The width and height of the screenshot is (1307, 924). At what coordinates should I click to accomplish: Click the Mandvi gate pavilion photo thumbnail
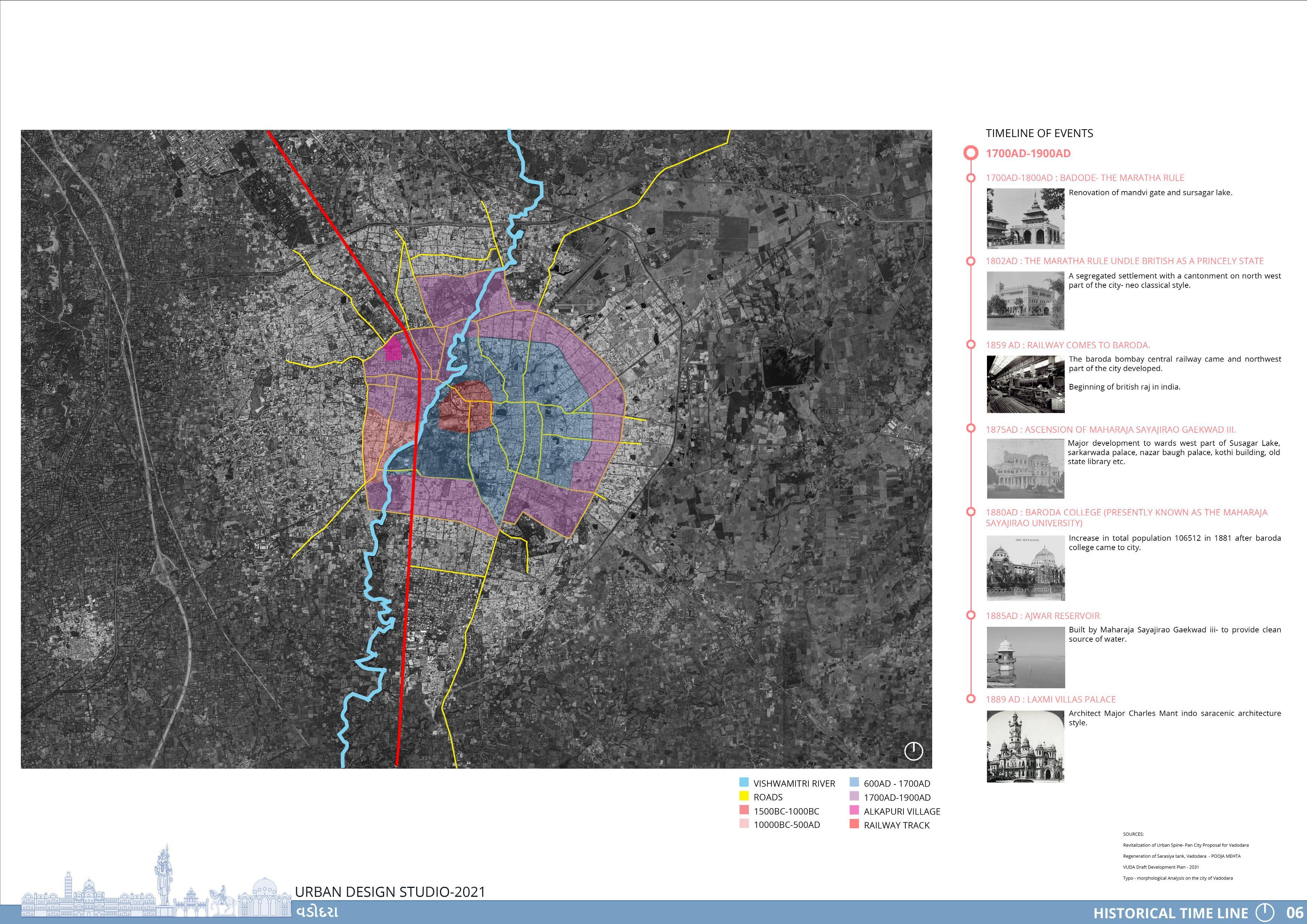click(1025, 219)
